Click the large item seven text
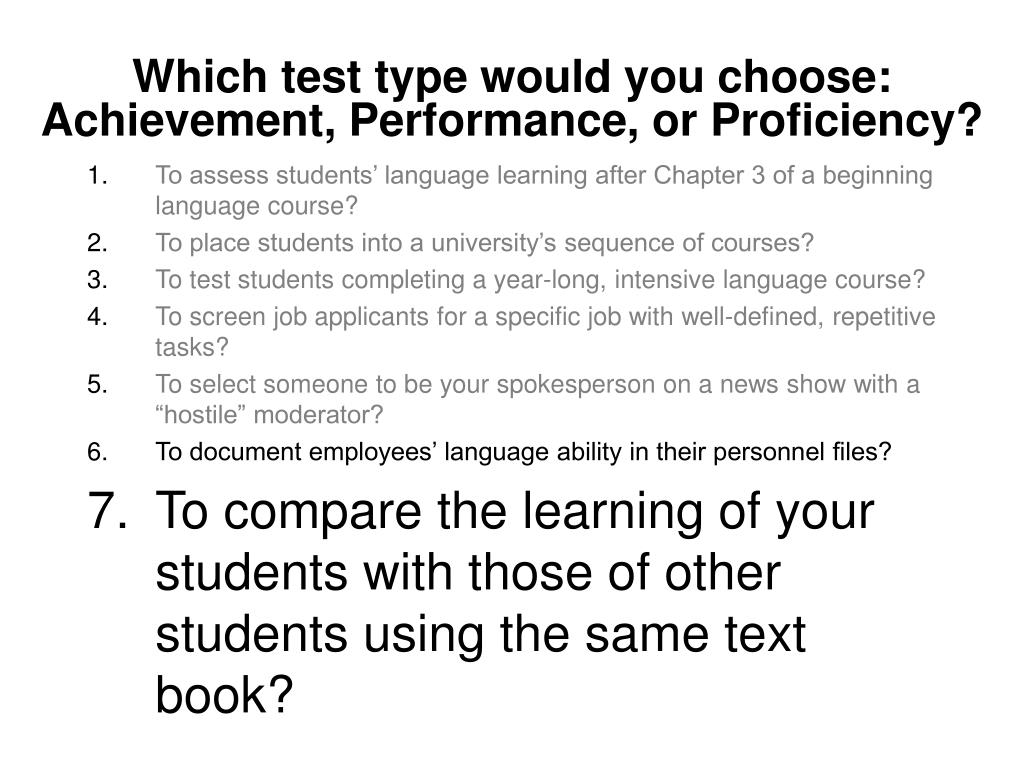Image resolution: width=1024 pixels, height=768 pixels. coord(515,602)
